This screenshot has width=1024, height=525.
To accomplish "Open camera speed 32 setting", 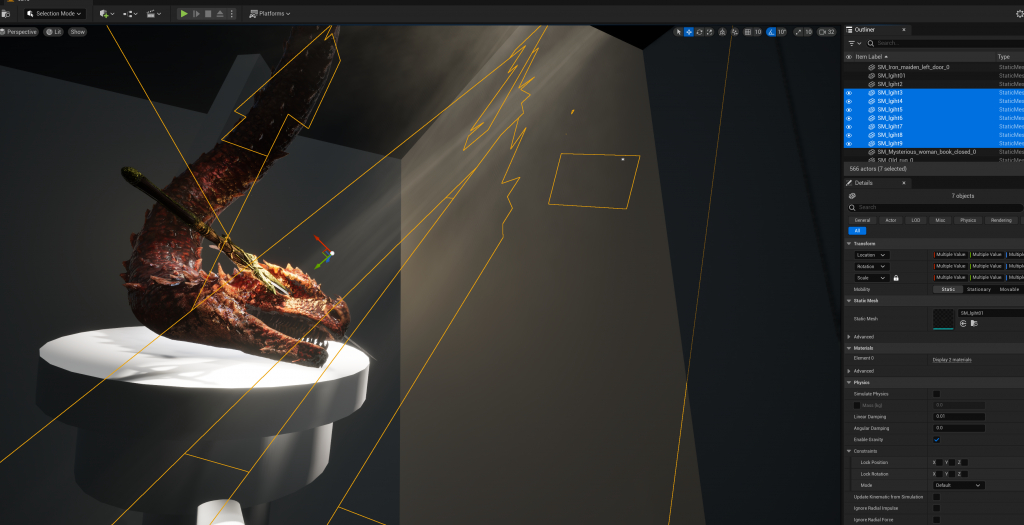I will pyautogui.click(x=827, y=32).
